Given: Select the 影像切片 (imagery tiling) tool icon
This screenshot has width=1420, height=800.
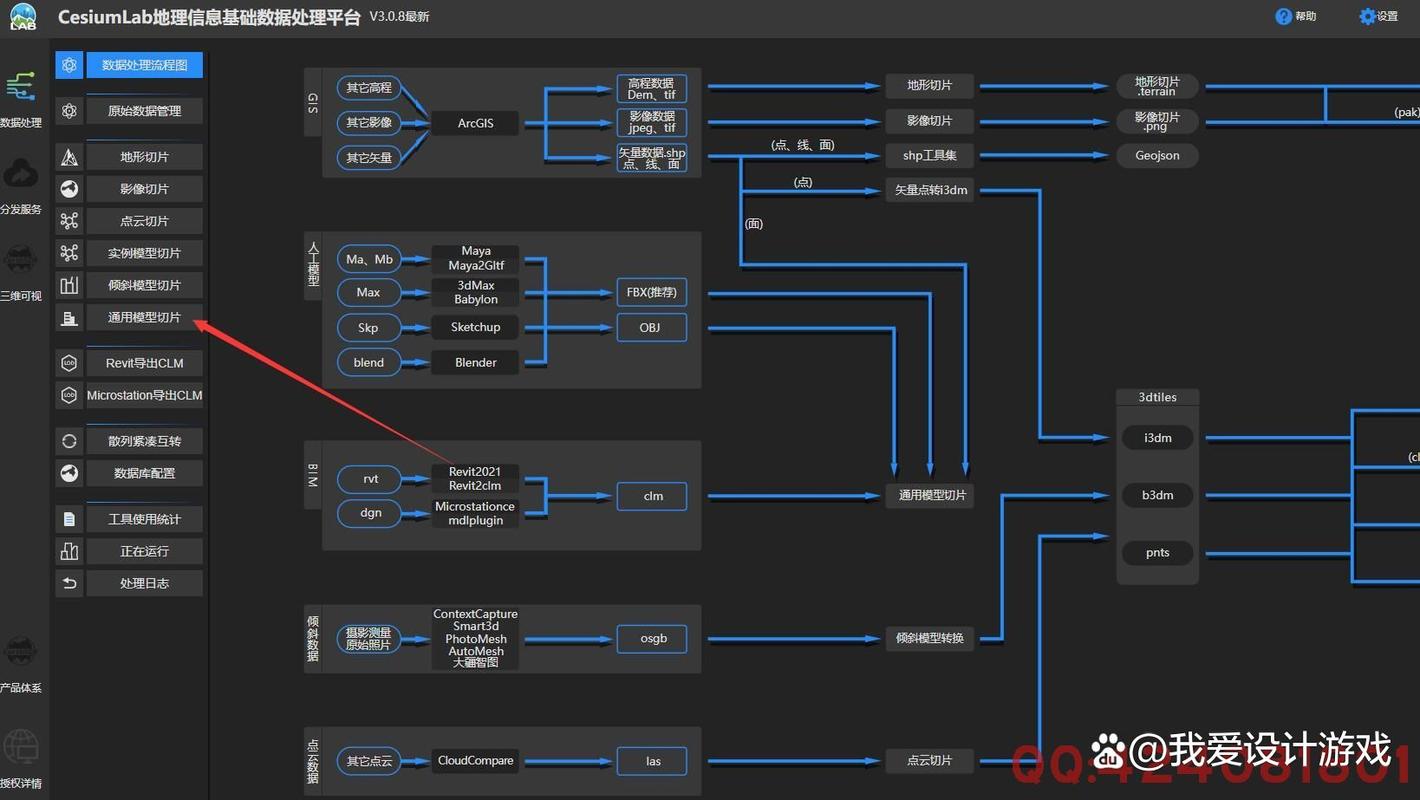Looking at the screenshot, I should (x=69, y=188).
